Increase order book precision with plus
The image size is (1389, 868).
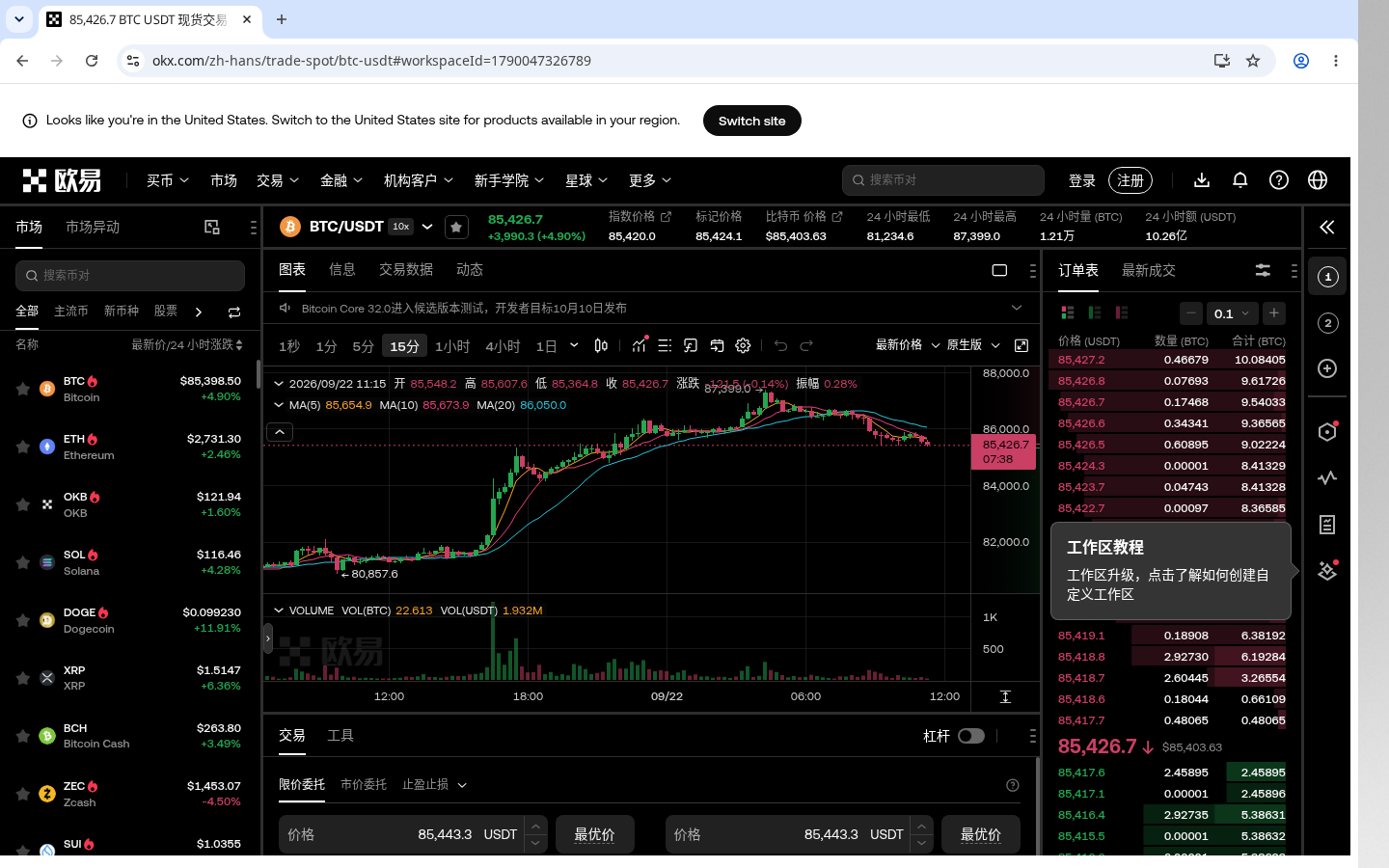(1274, 313)
